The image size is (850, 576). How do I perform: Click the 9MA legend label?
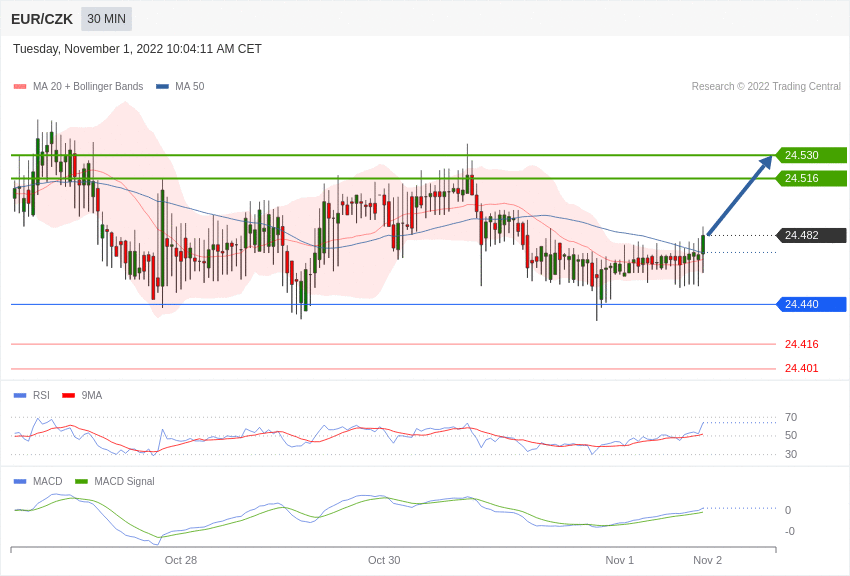coord(92,396)
